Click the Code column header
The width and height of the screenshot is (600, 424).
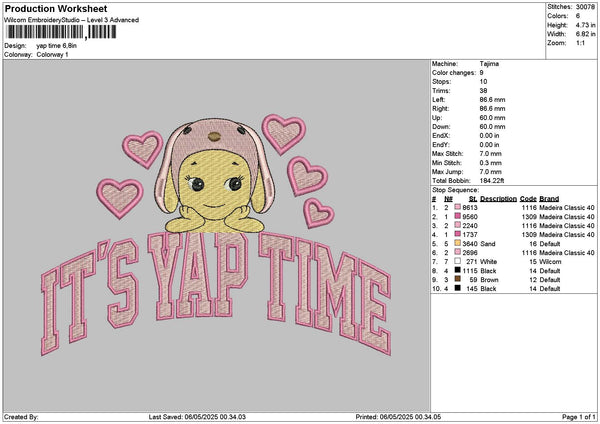[x=528, y=198]
